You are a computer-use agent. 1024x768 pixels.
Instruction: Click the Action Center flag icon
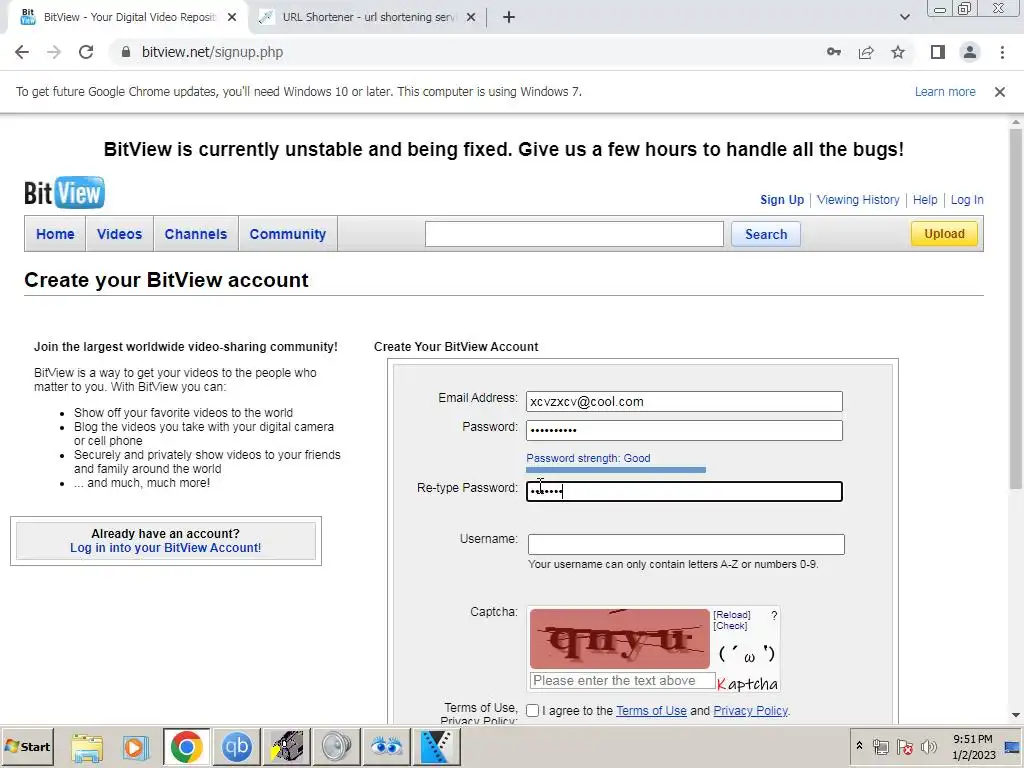pos(904,746)
